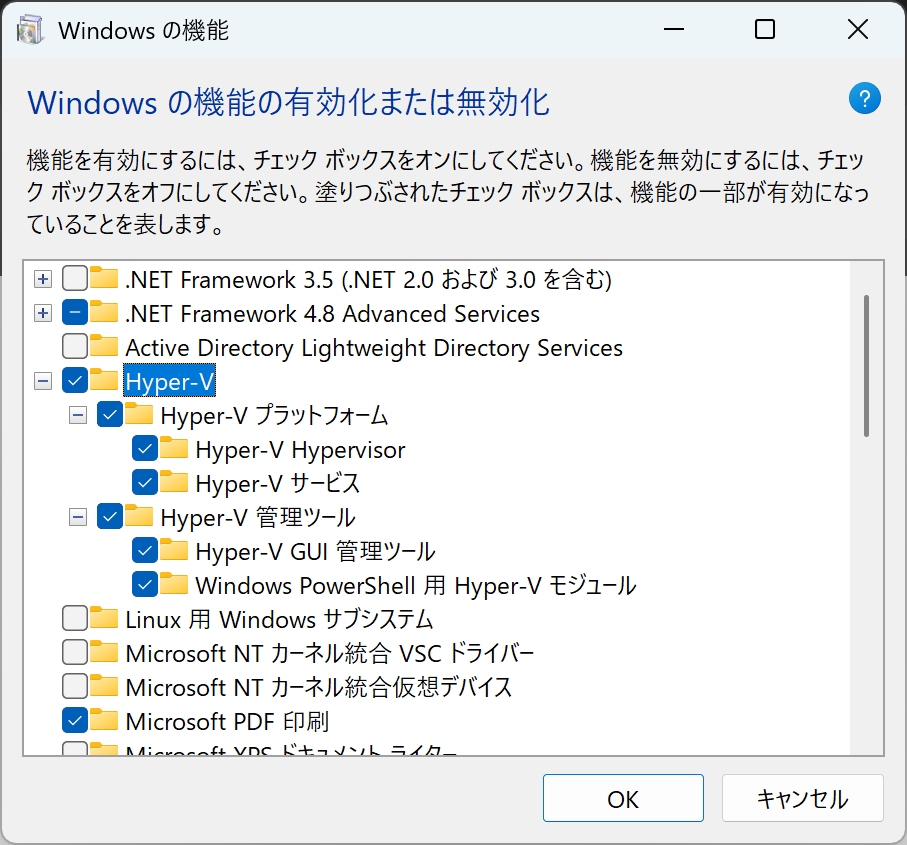The width and height of the screenshot is (907, 845).
Task: Click the Active Directory Lightweight folder icon
Action: point(104,347)
